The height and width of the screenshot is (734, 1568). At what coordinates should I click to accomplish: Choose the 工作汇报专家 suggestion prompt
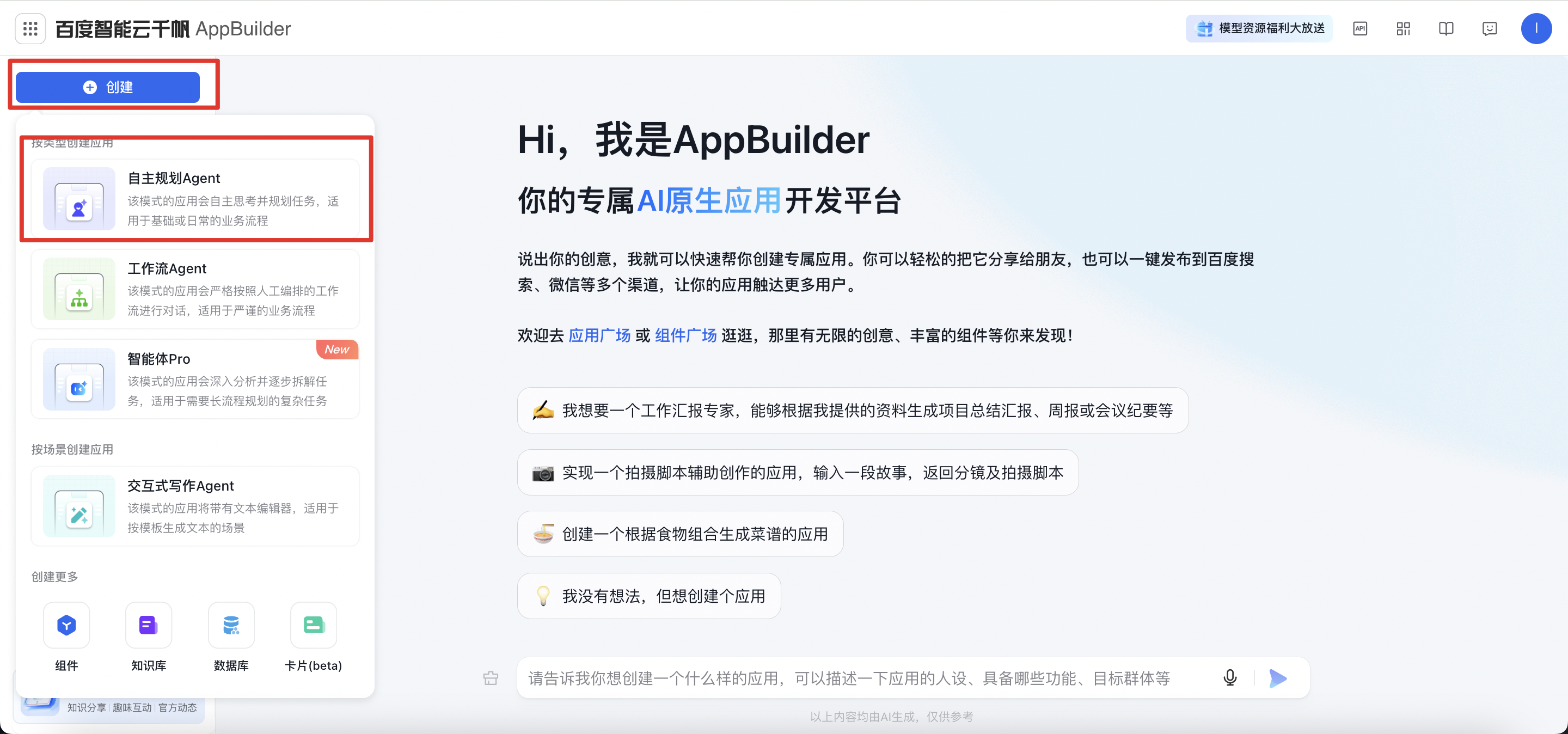coord(852,410)
